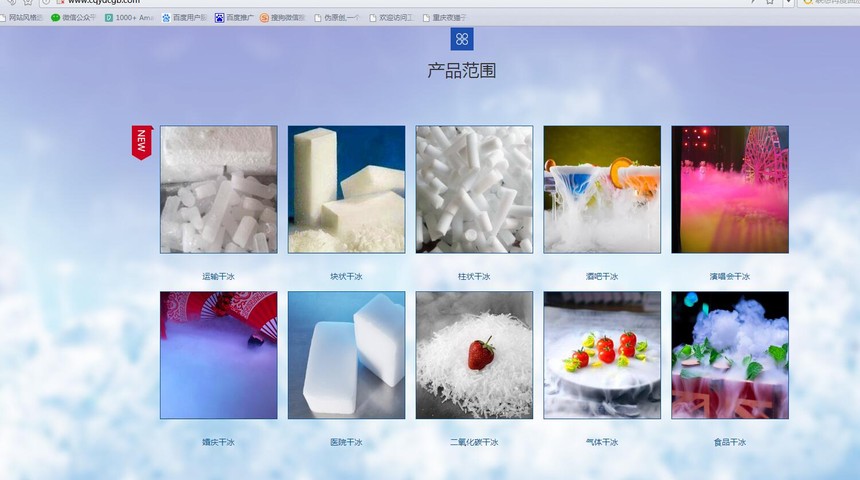The image size is (860, 480).
Task: Click the 婚庆干冰 caption
Action: point(218,442)
